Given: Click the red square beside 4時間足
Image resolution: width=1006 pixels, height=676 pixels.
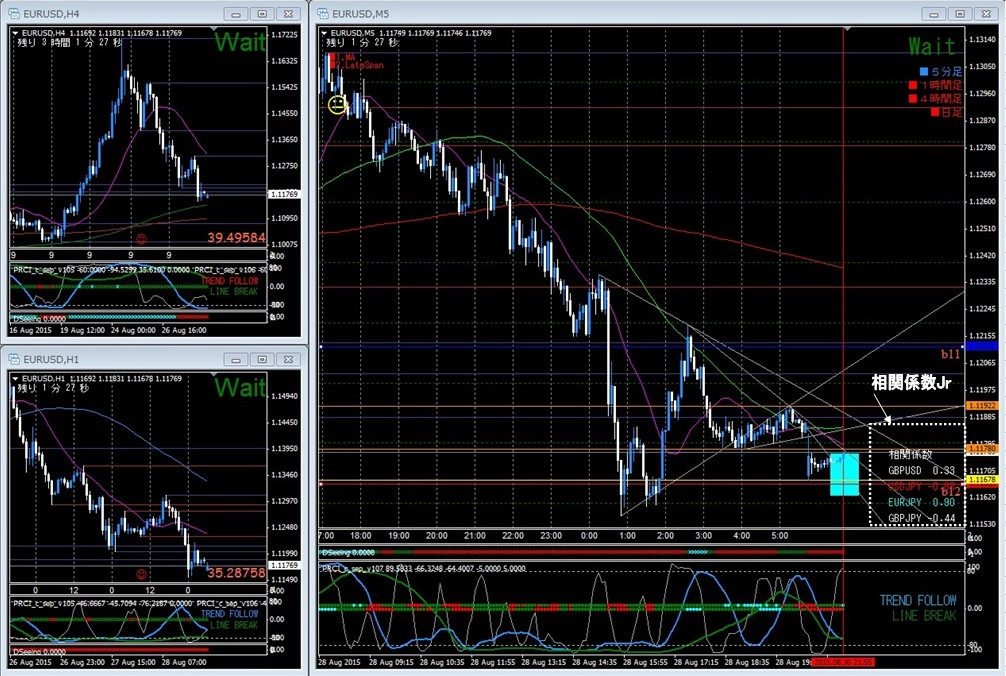Looking at the screenshot, I should [x=913, y=98].
